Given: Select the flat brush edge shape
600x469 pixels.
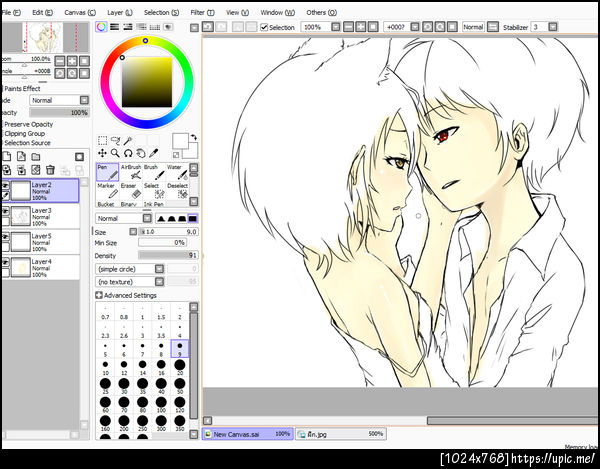Looking at the screenshot, I should [x=193, y=218].
